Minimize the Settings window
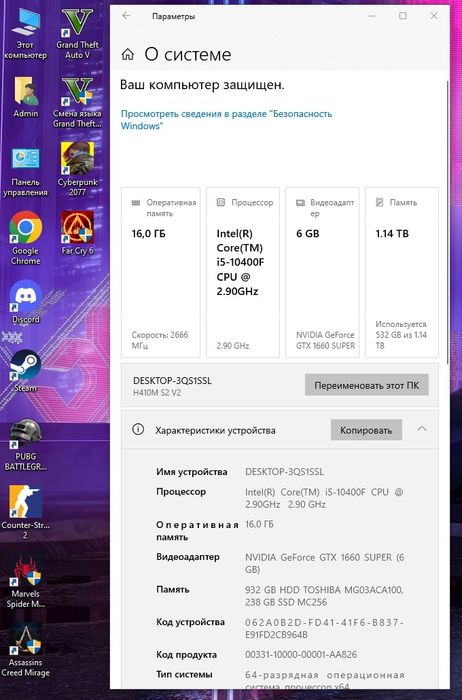The image size is (462, 700). (x=371, y=16)
